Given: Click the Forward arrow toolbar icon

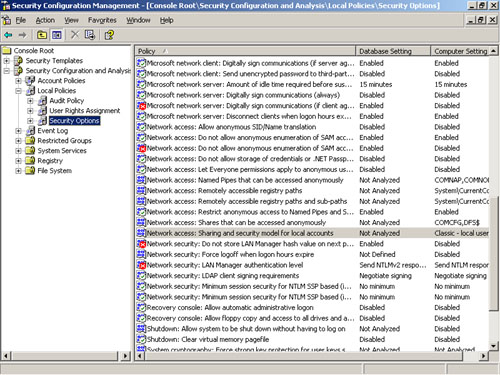Looking at the screenshot, I should click(22, 35).
